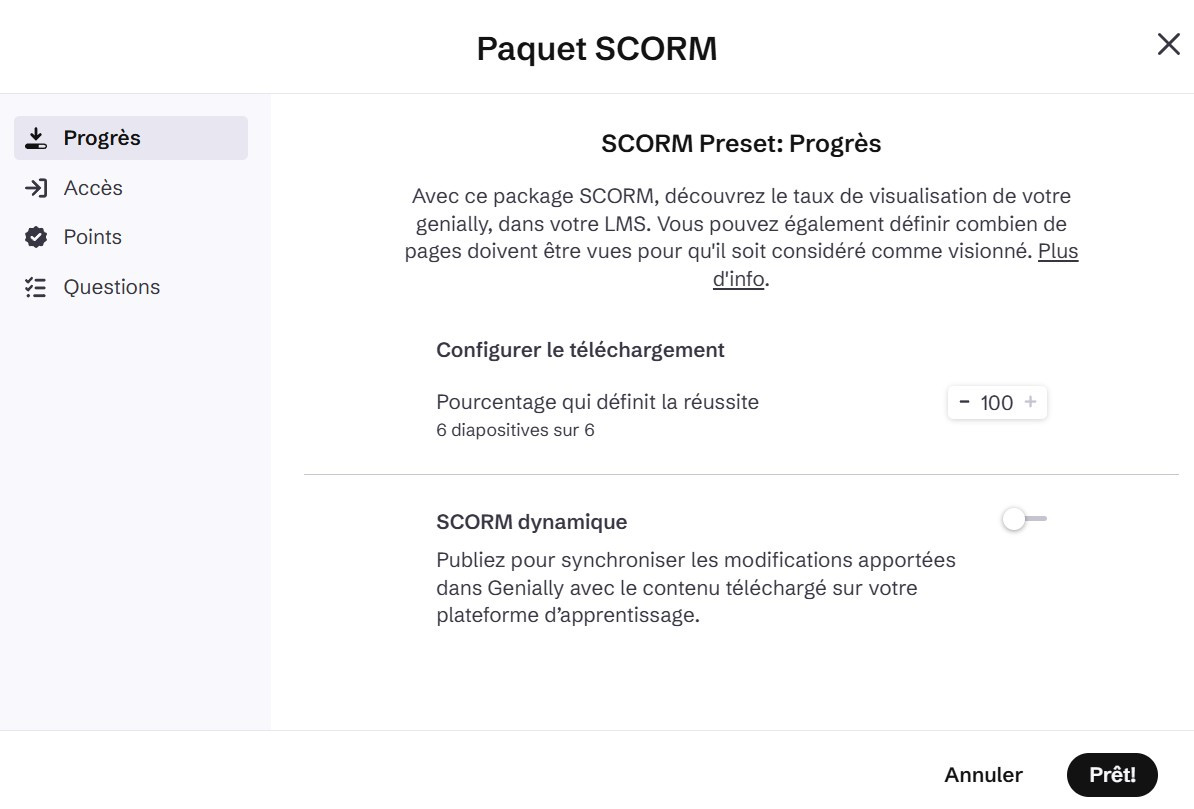
Task: Enable the SCORM dynamique switch
Action: coord(1024,519)
